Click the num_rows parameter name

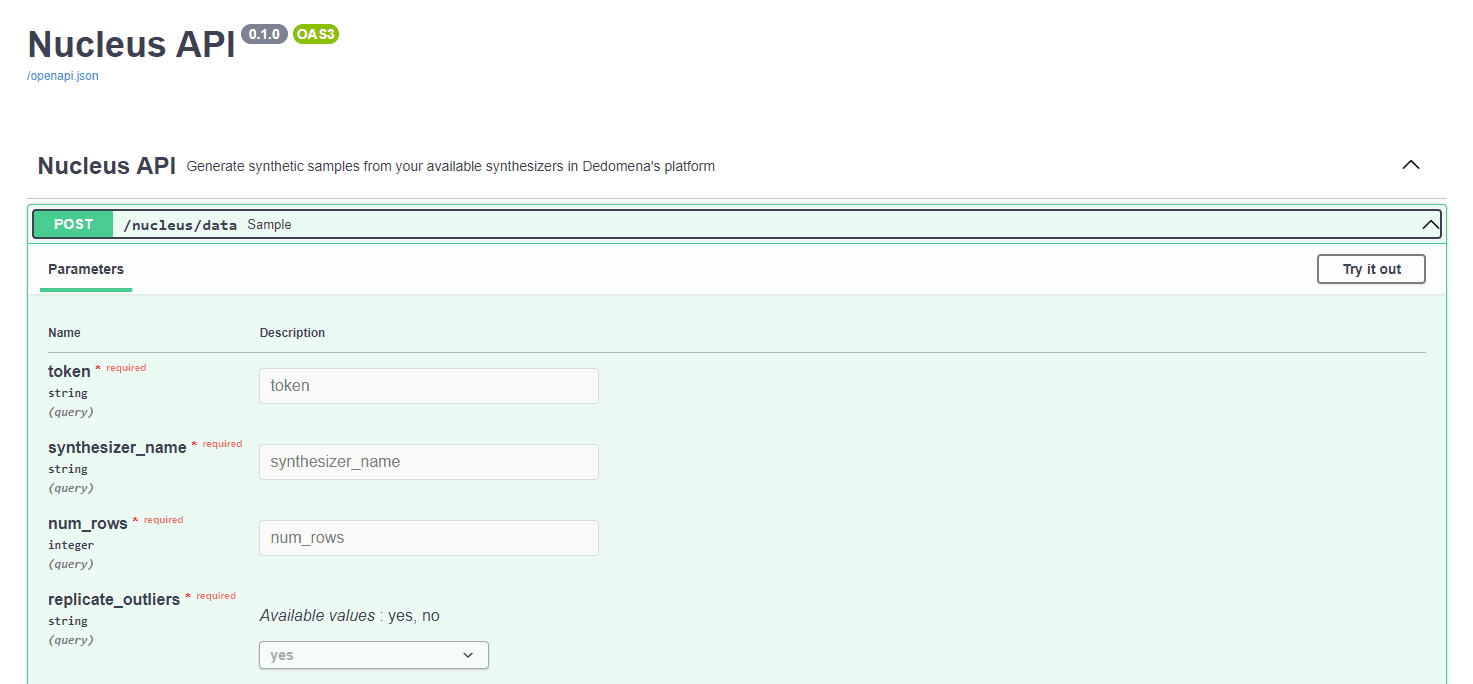(x=88, y=524)
